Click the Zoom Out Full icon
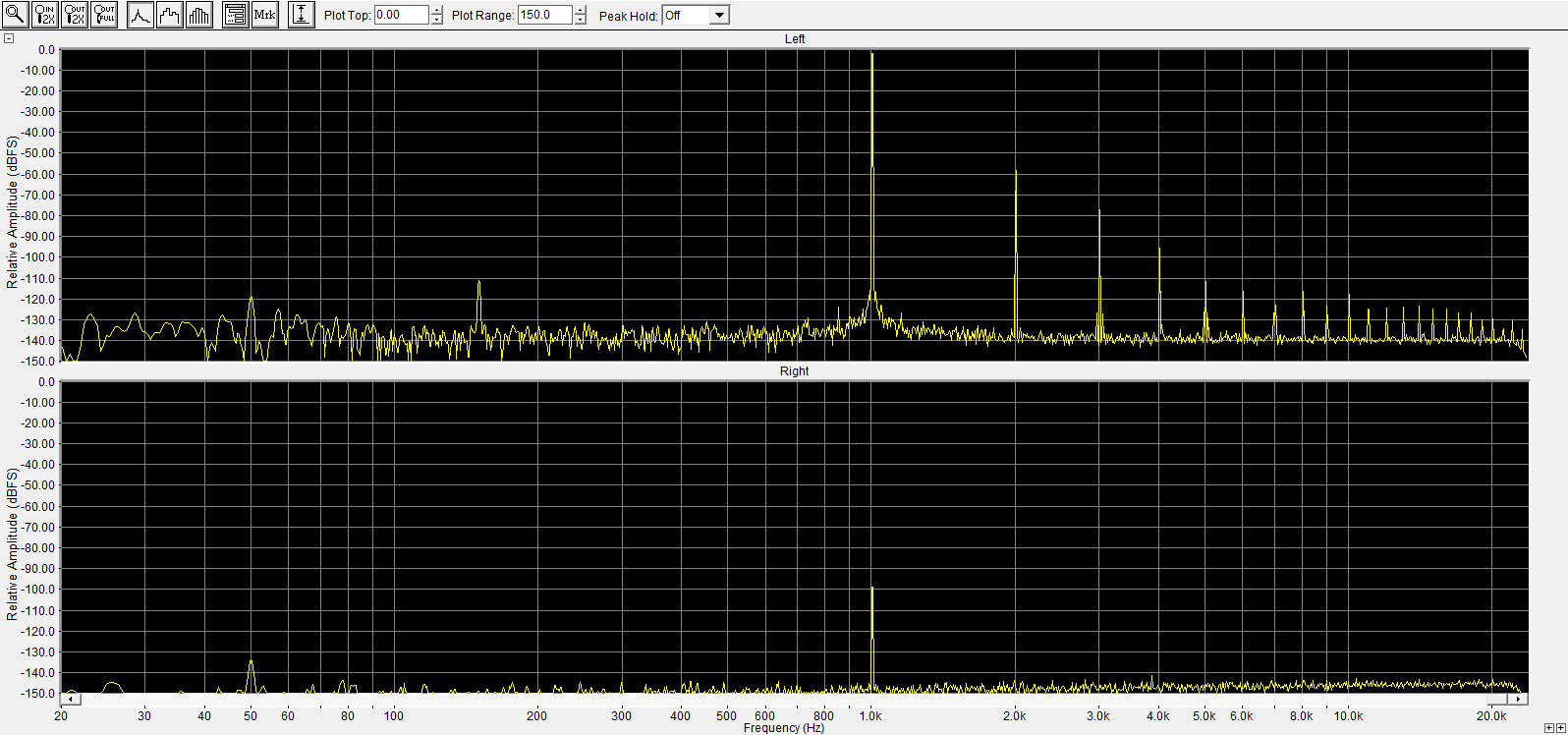The height and width of the screenshot is (735, 1568). (x=104, y=15)
